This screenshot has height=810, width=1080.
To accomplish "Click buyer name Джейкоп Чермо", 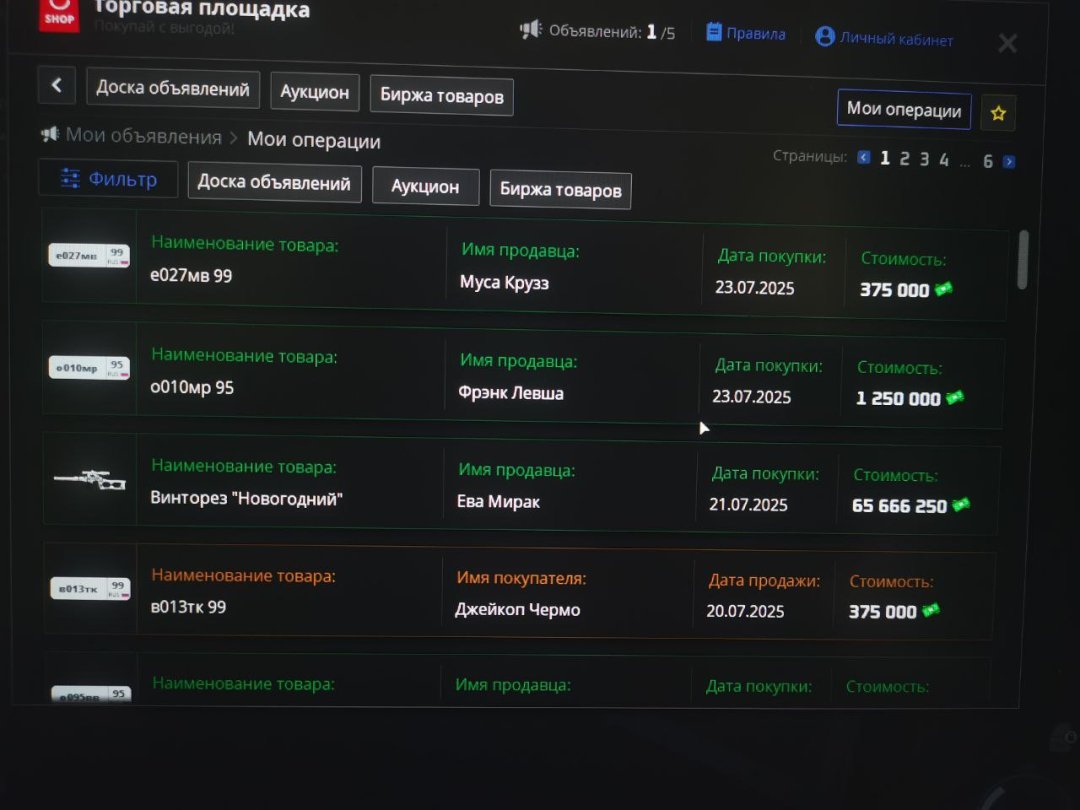I will coord(517,610).
